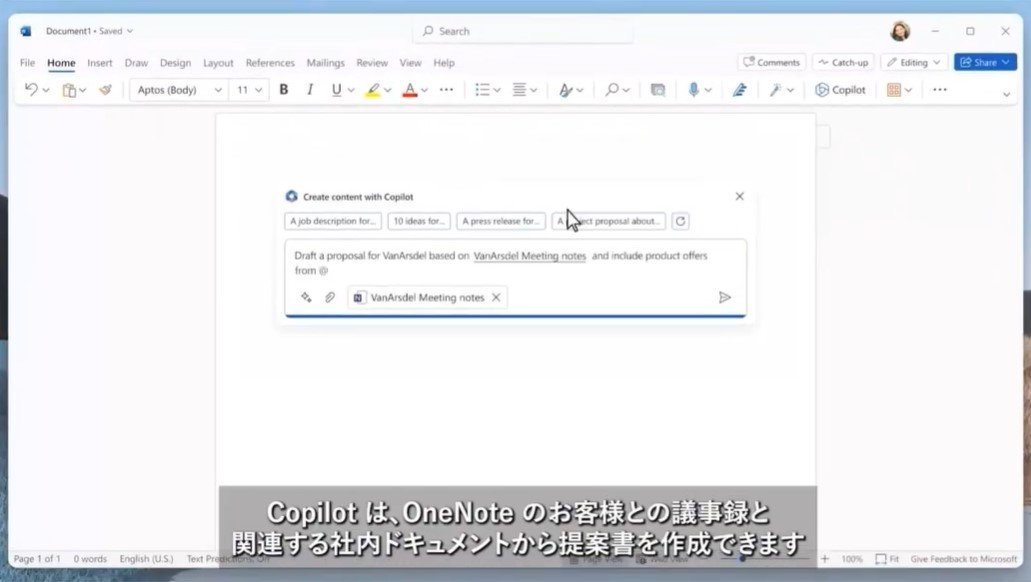Open the Document1 Saved title dropdown
The width and height of the screenshot is (1031, 582).
coord(89,31)
